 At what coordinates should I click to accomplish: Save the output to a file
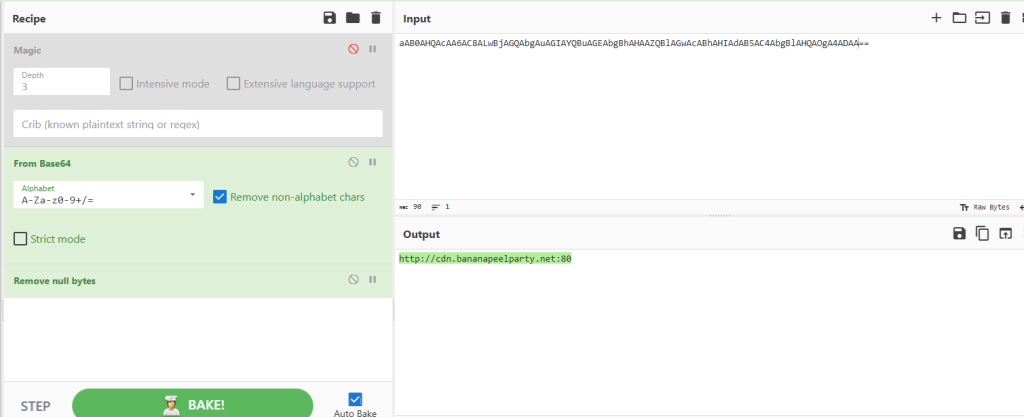pos(959,233)
